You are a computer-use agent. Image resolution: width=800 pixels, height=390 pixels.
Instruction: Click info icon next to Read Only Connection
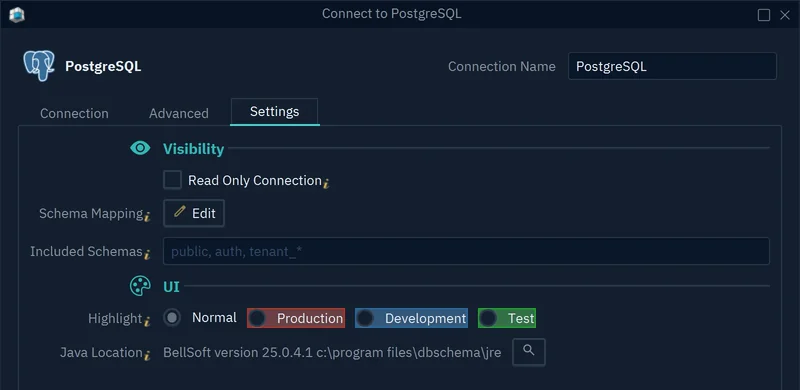click(x=326, y=183)
